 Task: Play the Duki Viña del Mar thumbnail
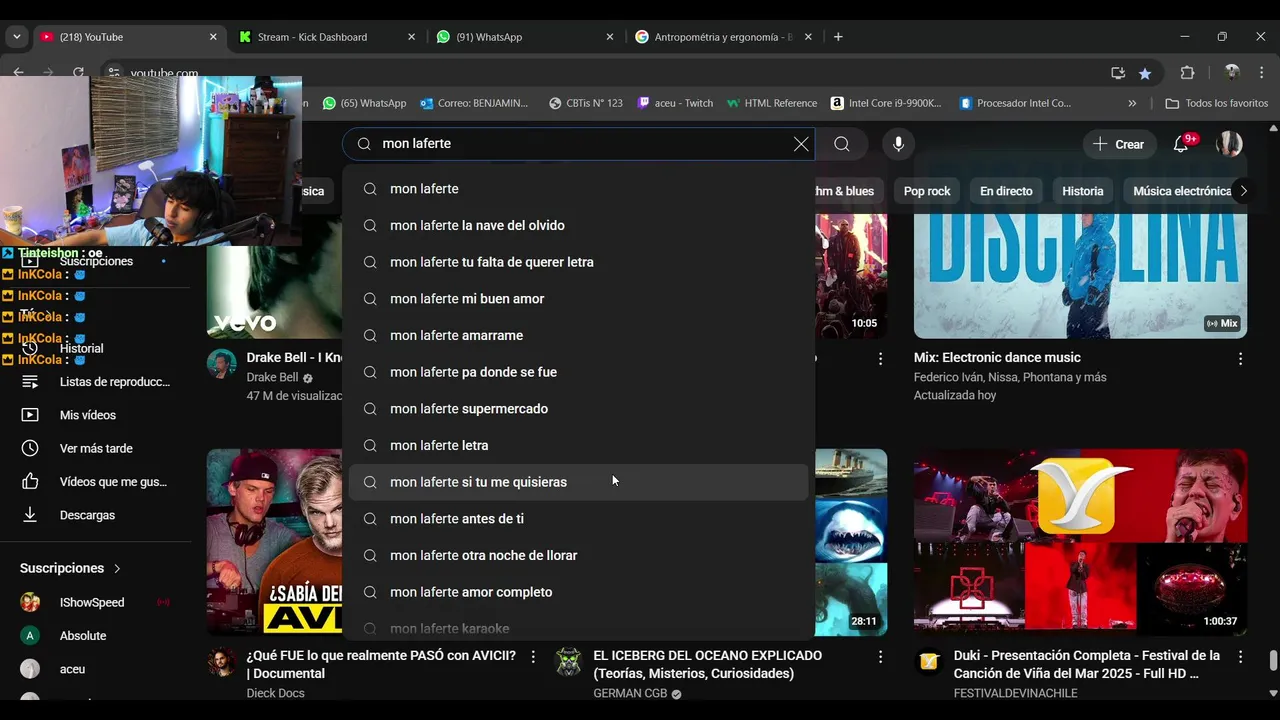click(x=1080, y=542)
